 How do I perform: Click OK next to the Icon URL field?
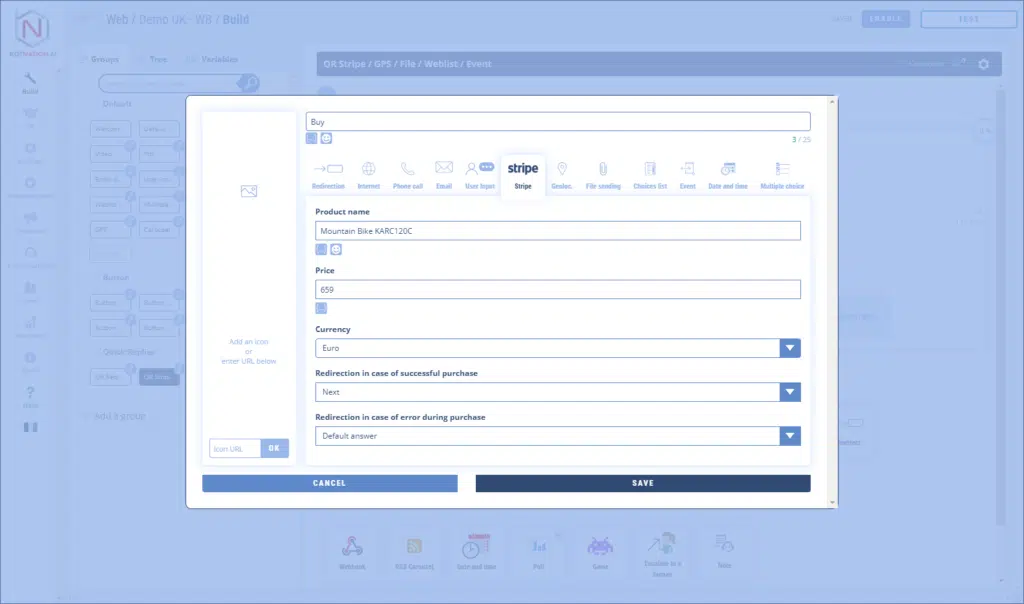click(x=274, y=448)
